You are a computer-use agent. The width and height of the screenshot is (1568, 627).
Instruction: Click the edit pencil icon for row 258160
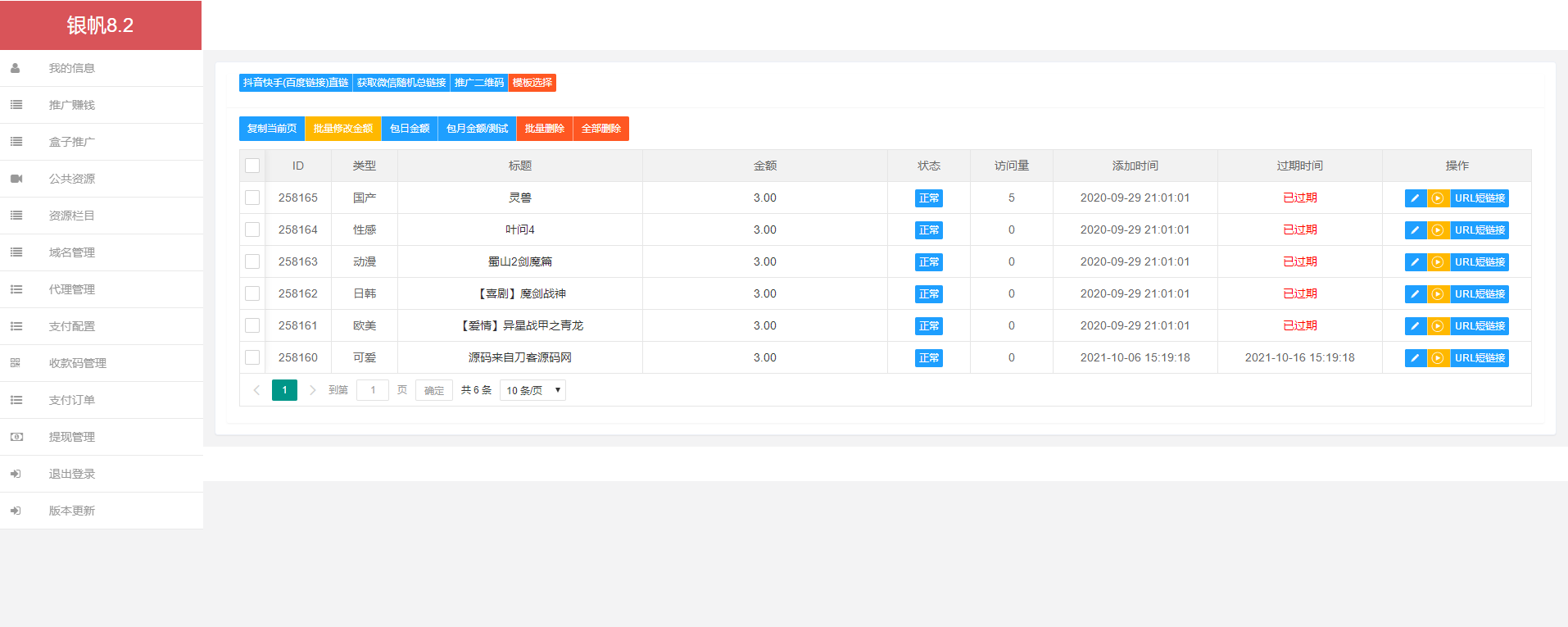point(1415,358)
